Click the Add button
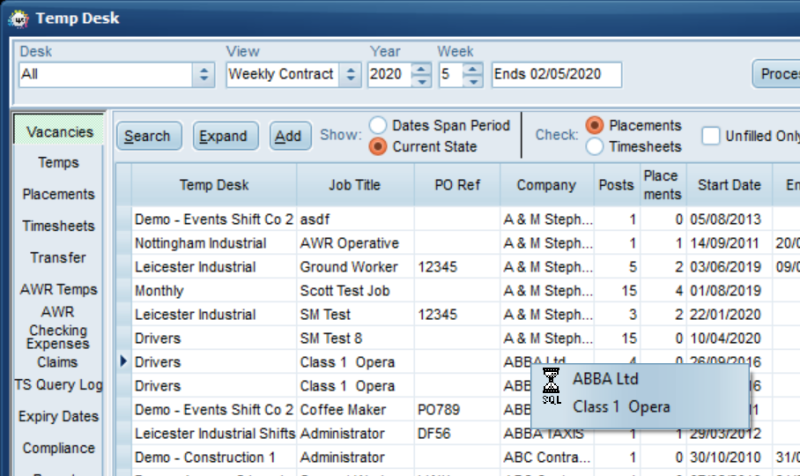Screen dimensions: 800x476 coord(290,136)
